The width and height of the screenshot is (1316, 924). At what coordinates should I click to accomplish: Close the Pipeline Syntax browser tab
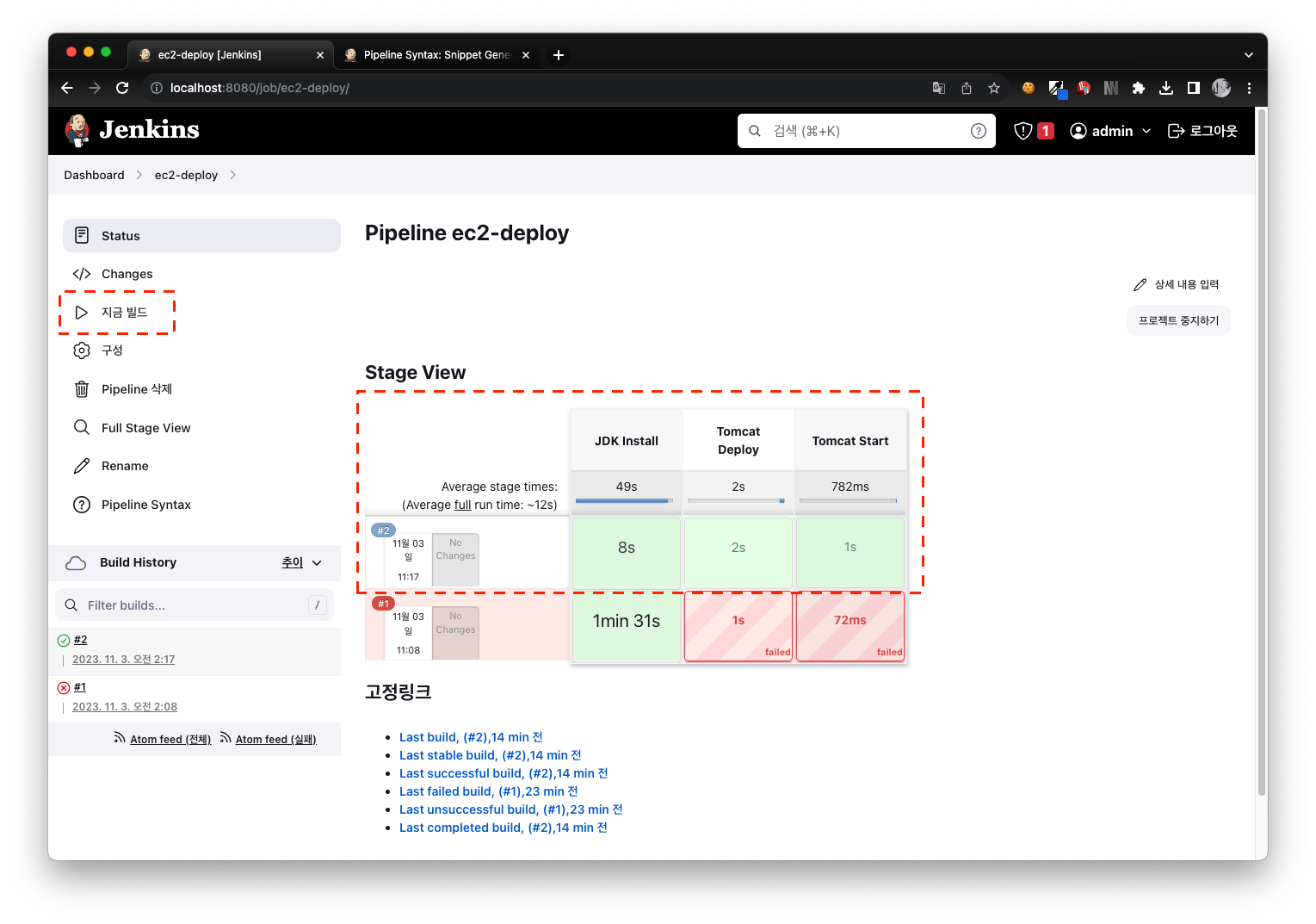526,55
